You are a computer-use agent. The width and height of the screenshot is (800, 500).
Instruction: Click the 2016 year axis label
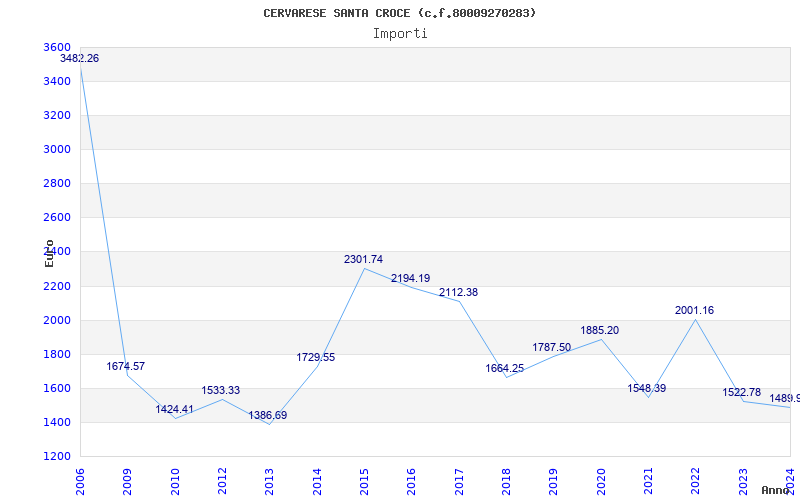click(x=412, y=481)
